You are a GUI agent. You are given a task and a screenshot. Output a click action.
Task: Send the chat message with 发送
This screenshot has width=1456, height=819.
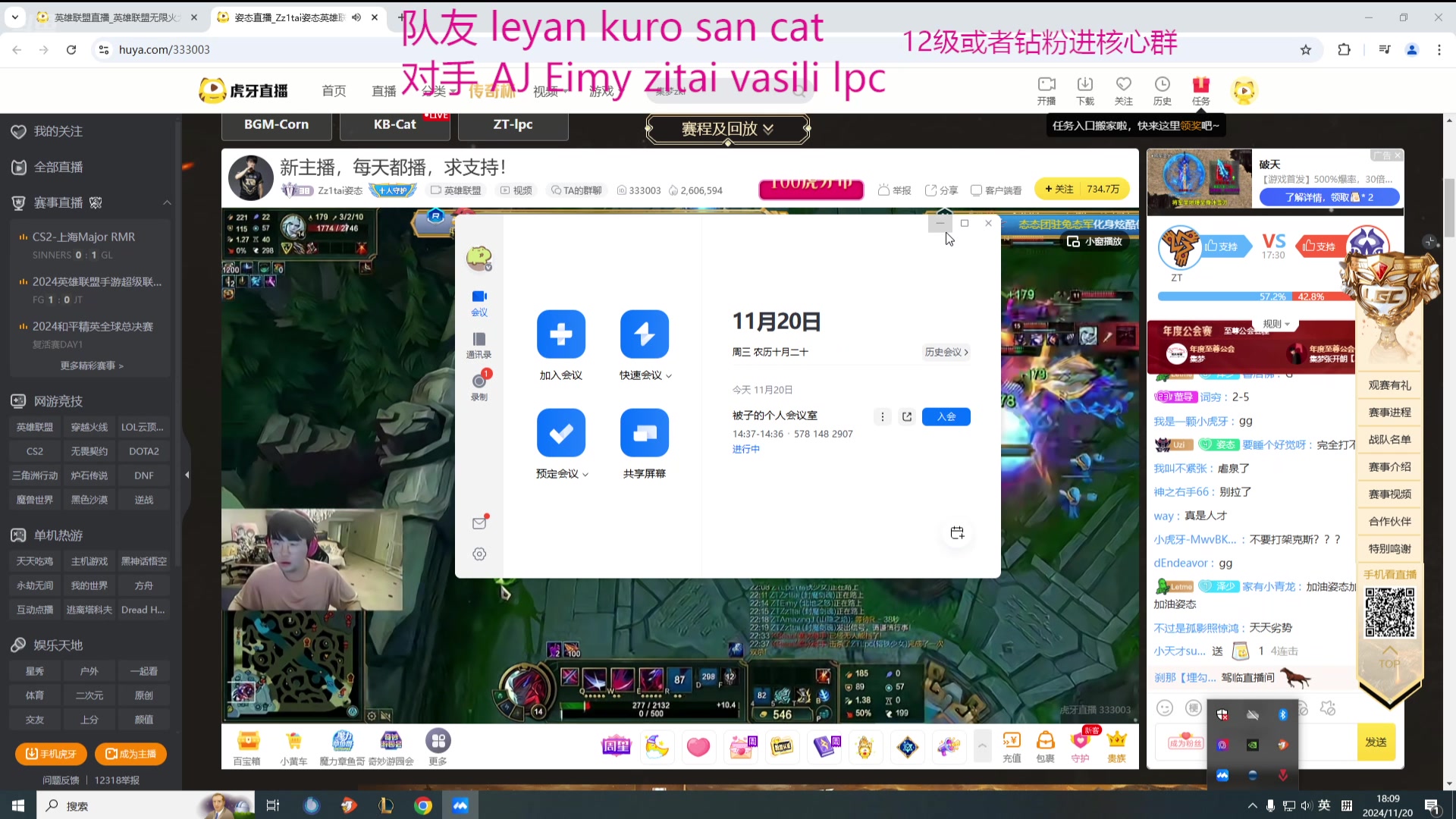click(1376, 742)
